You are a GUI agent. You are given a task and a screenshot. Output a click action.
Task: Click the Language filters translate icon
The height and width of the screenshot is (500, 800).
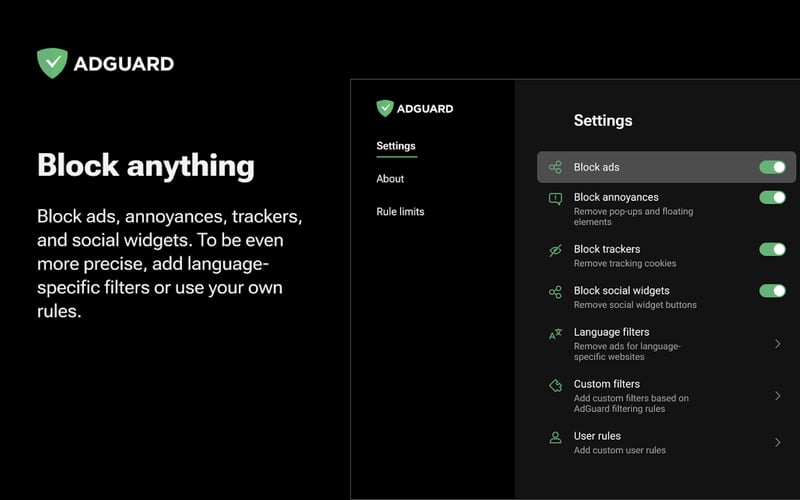click(x=555, y=334)
